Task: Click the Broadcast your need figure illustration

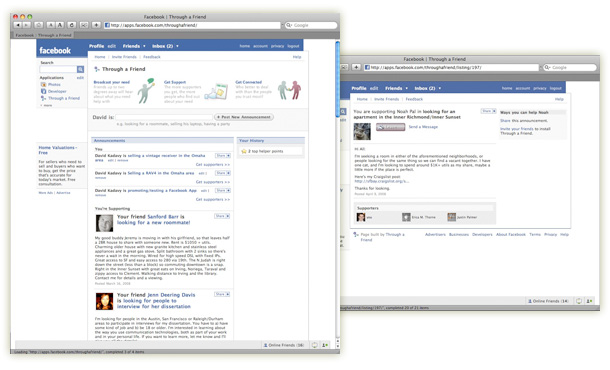Action: (x=146, y=91)
